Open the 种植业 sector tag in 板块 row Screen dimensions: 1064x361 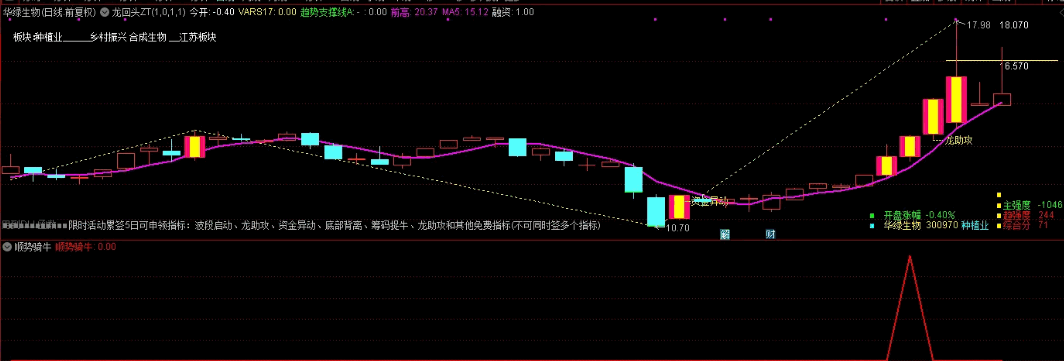(48, 37)
